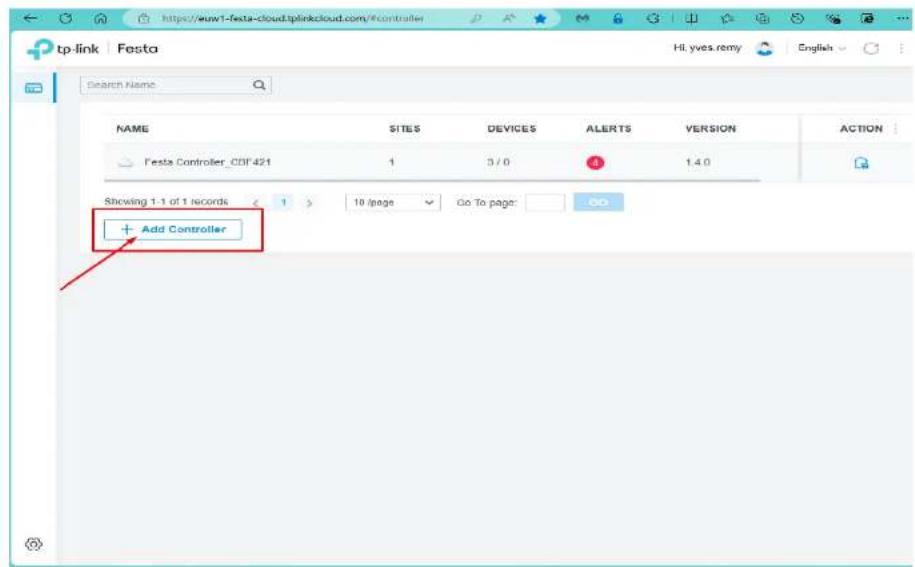915x567 pixels.
Task: Open the browser three-dots settings menu
Action: point(902,19)
